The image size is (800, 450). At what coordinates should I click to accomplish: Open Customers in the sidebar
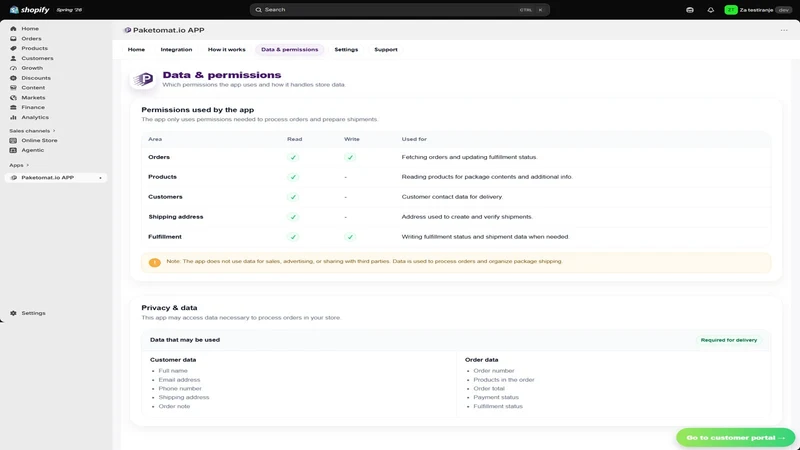tap(37, 58)
